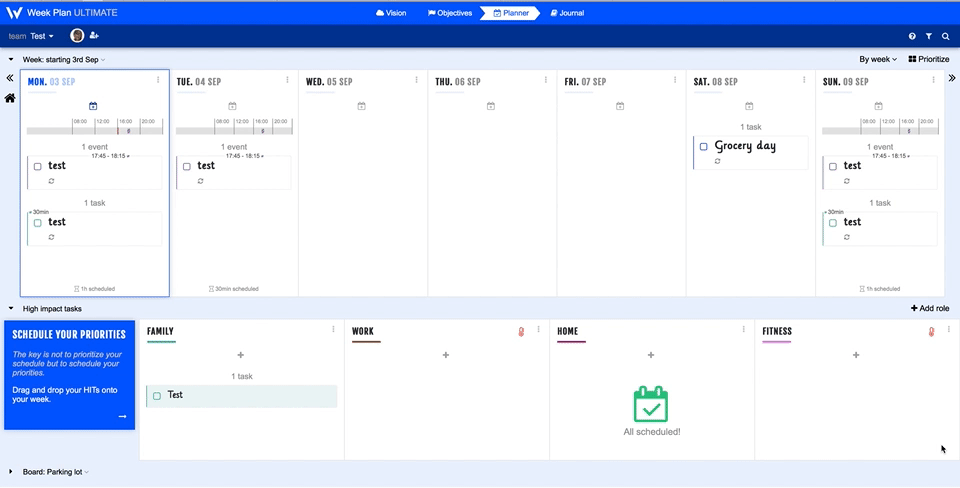Click Tuesday's day timeline bar
This screenshot has height=488, width=960.
click(234, 130)
